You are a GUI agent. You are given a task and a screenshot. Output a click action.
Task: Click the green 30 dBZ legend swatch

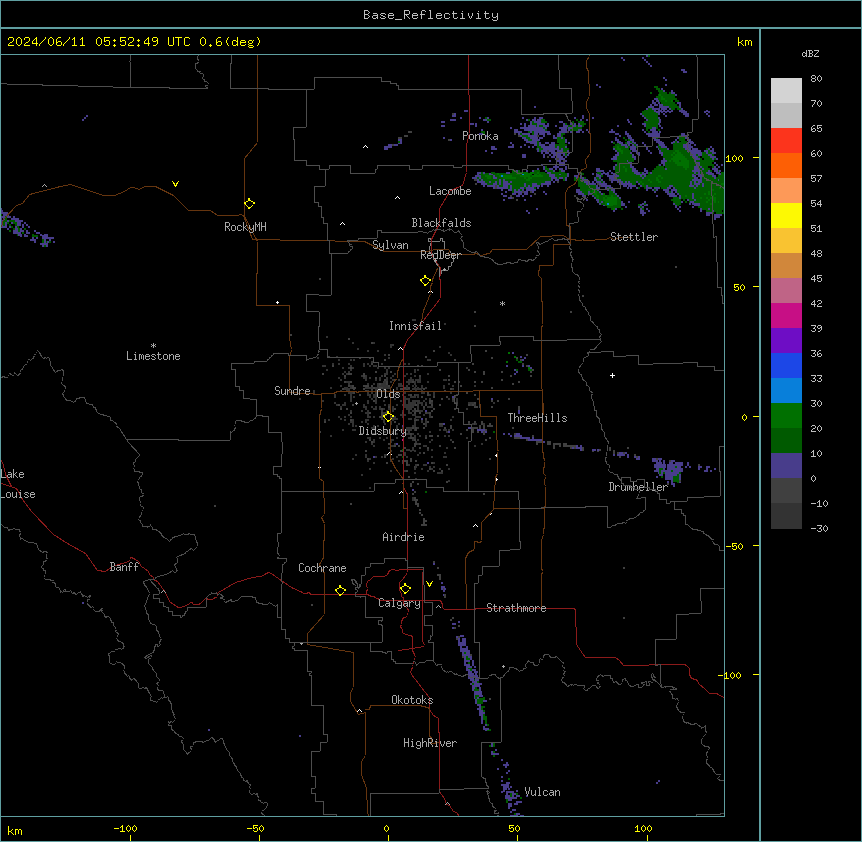(786, 416)
